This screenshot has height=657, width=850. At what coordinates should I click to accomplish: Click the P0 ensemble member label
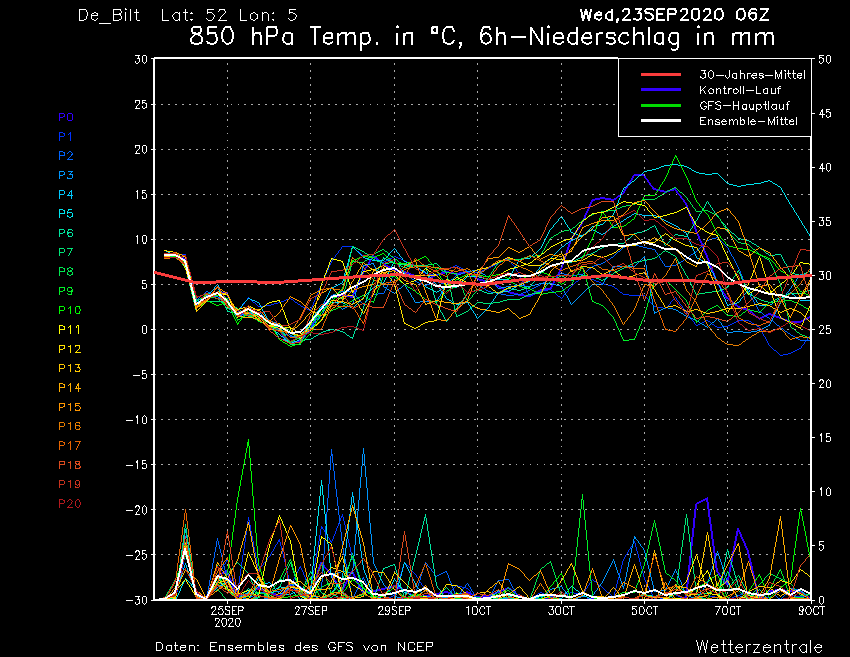tap(66, 117)
